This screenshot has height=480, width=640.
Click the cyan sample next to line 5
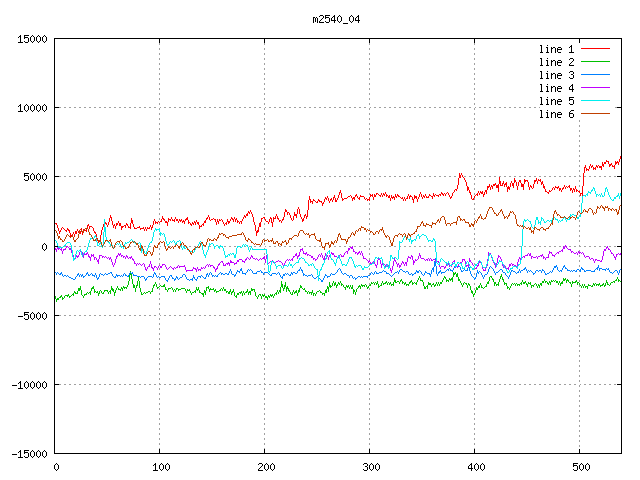[x=595, y=101]
